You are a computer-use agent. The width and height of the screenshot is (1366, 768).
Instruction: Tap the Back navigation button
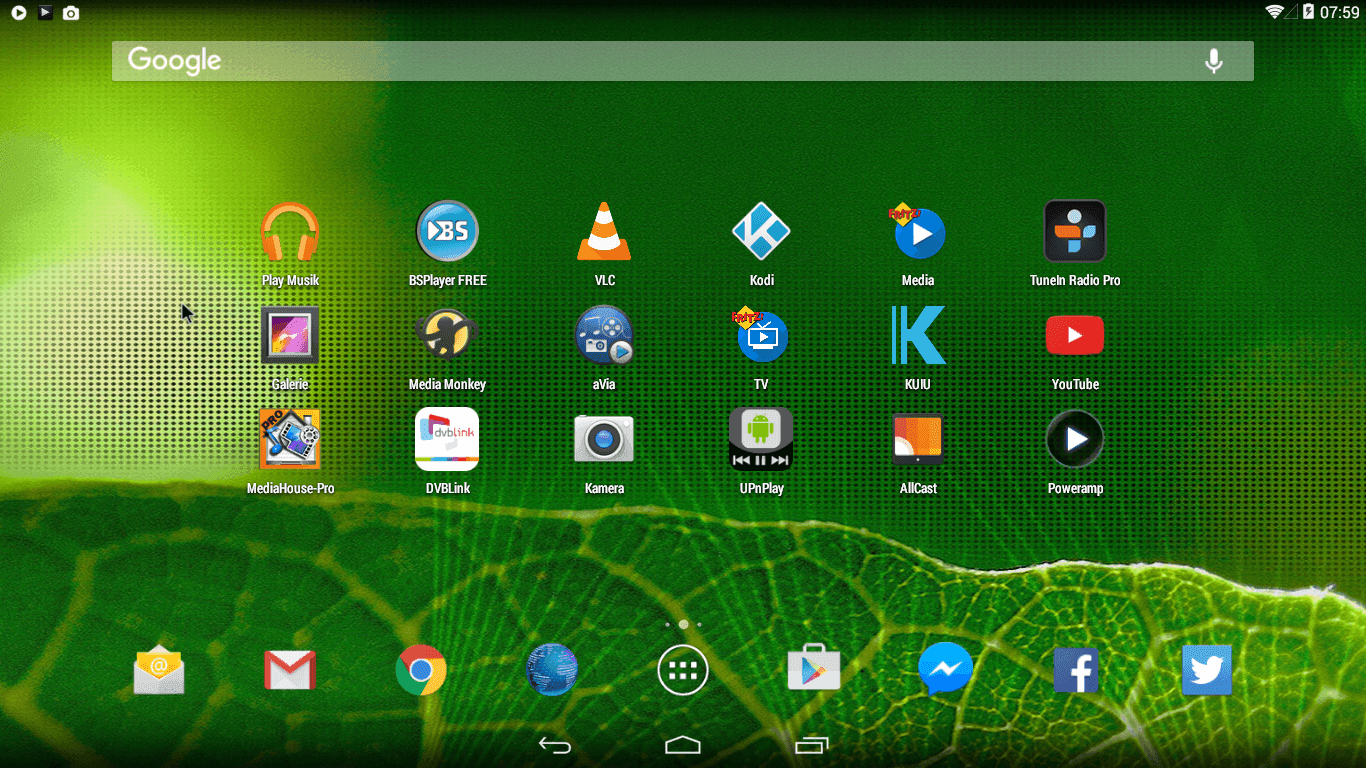555,745
